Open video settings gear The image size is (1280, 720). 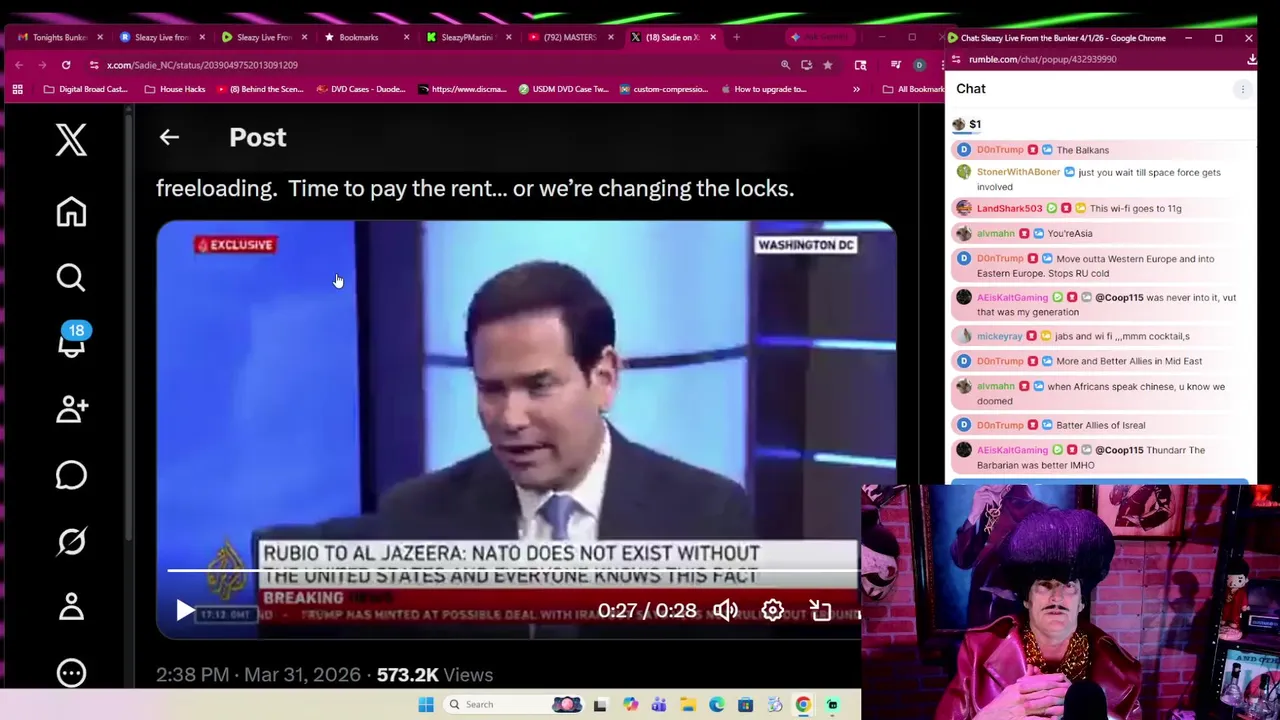point(772,610)
